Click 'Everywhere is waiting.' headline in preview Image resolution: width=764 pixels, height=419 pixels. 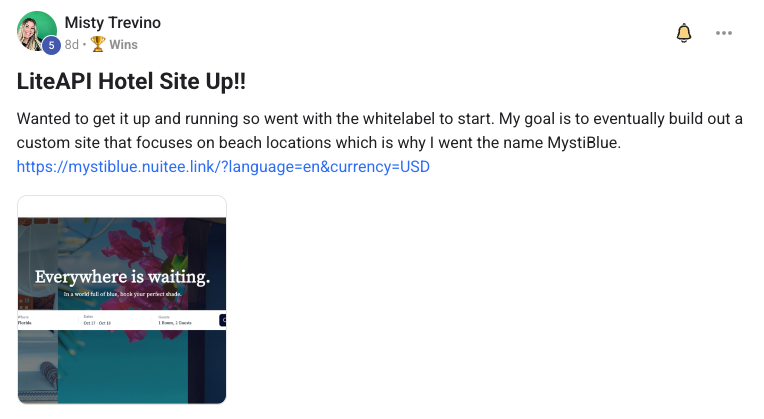pos(122,277)
